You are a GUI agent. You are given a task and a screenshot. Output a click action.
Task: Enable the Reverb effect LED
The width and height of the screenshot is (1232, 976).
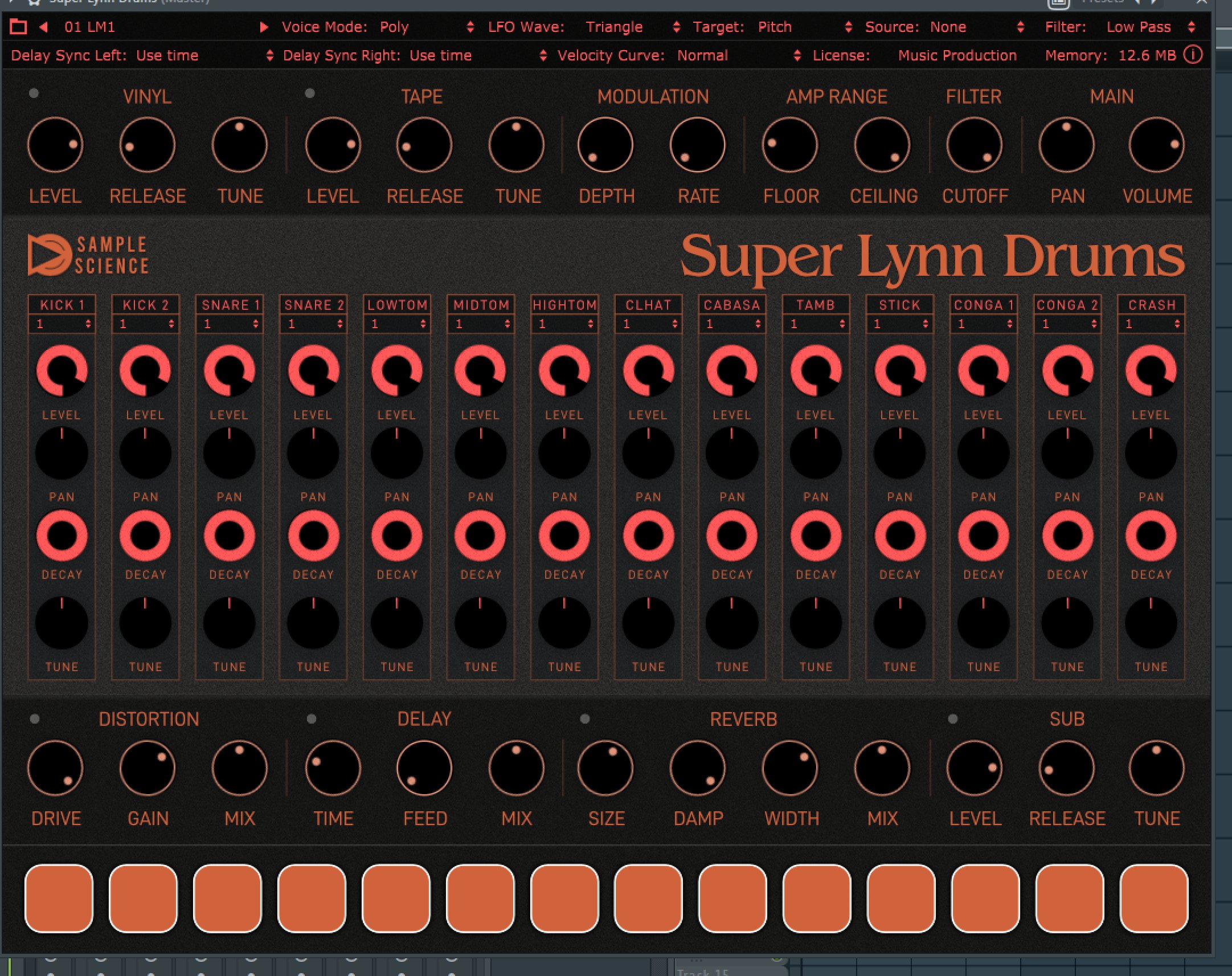click(585, 719)
